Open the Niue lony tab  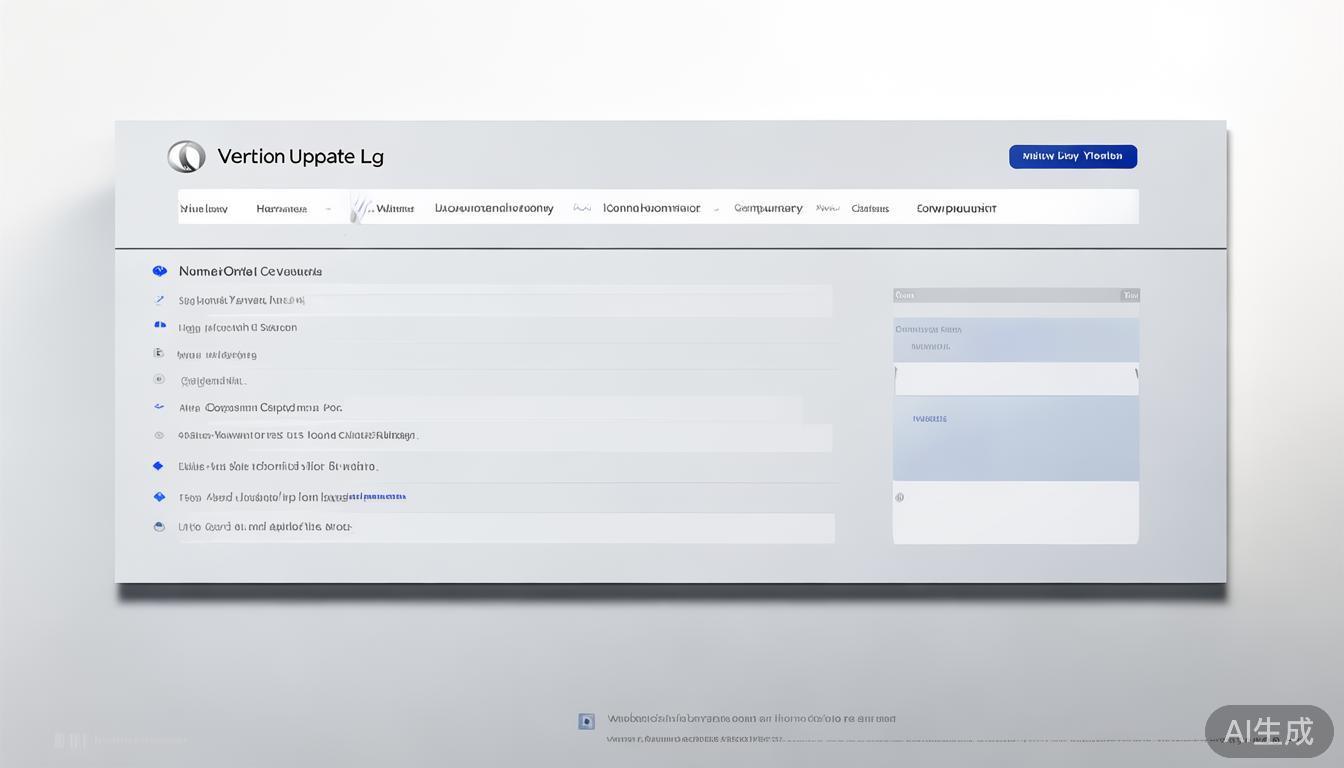pos(204,209)
